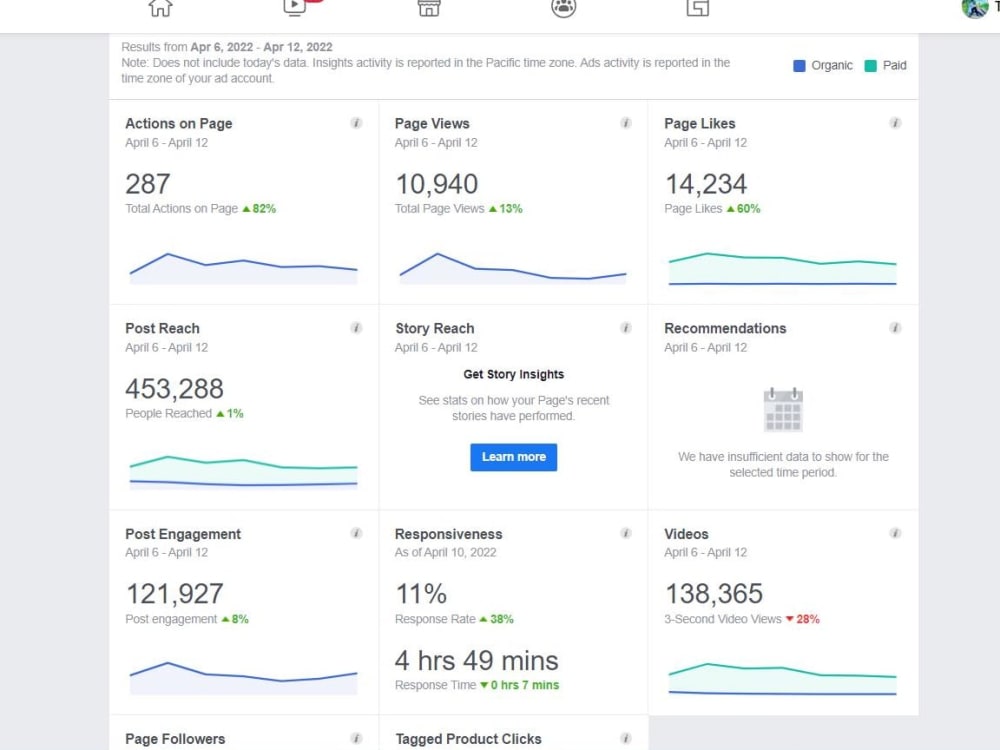1000x750 pixels.
Task: Click the info icon on Actions on Page
Action: [357, 123]
